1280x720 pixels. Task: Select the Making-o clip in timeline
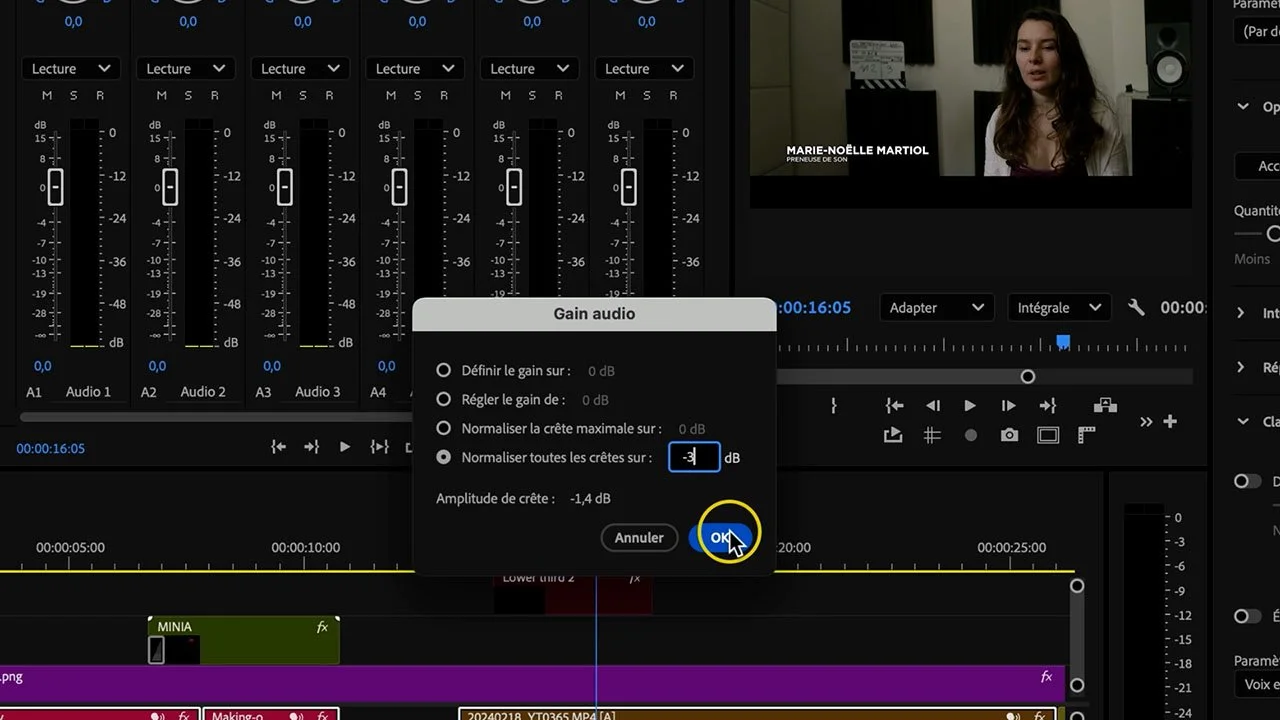tap(271, 714)
